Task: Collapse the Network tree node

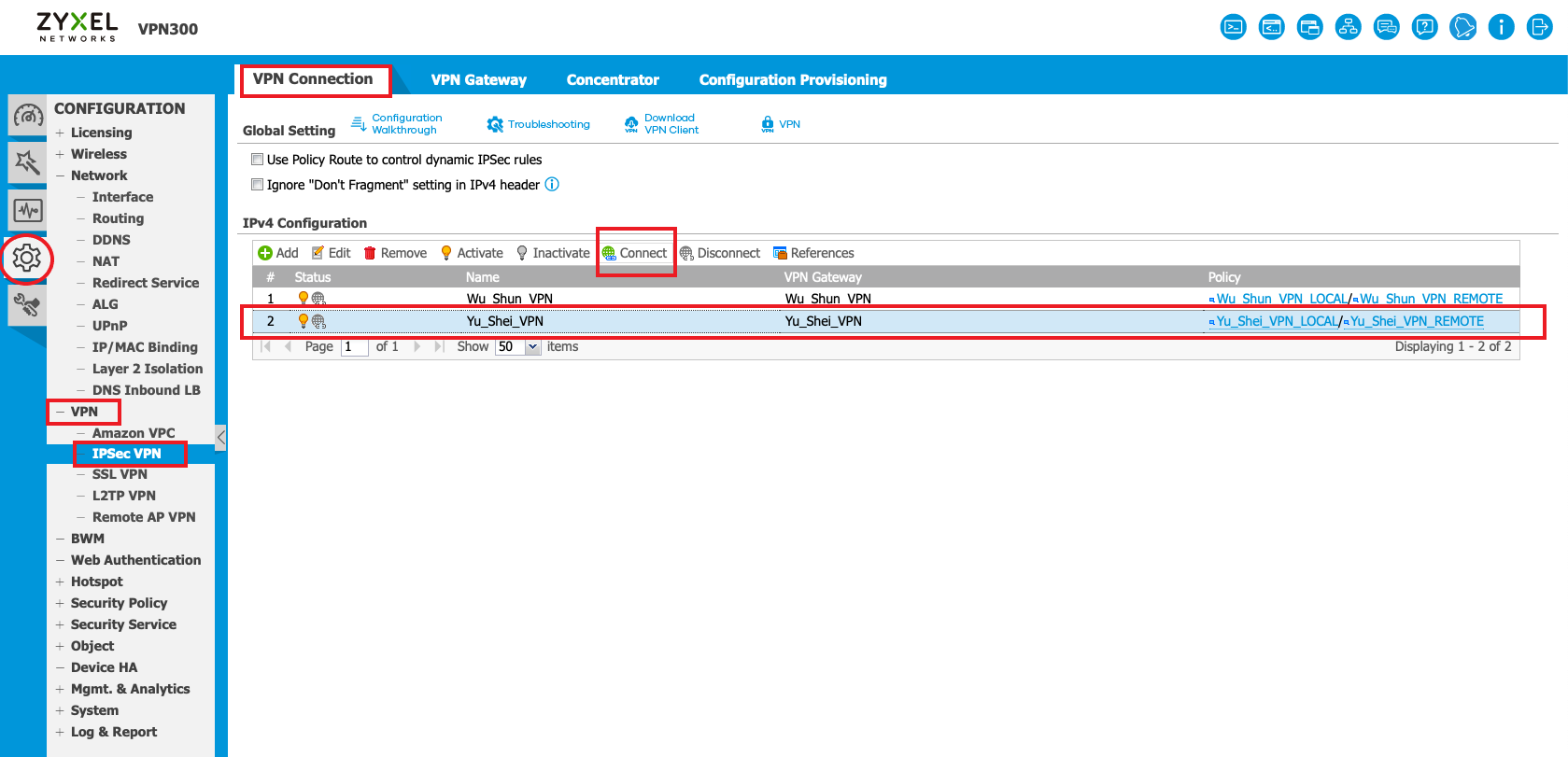Action: coord(60,175)
